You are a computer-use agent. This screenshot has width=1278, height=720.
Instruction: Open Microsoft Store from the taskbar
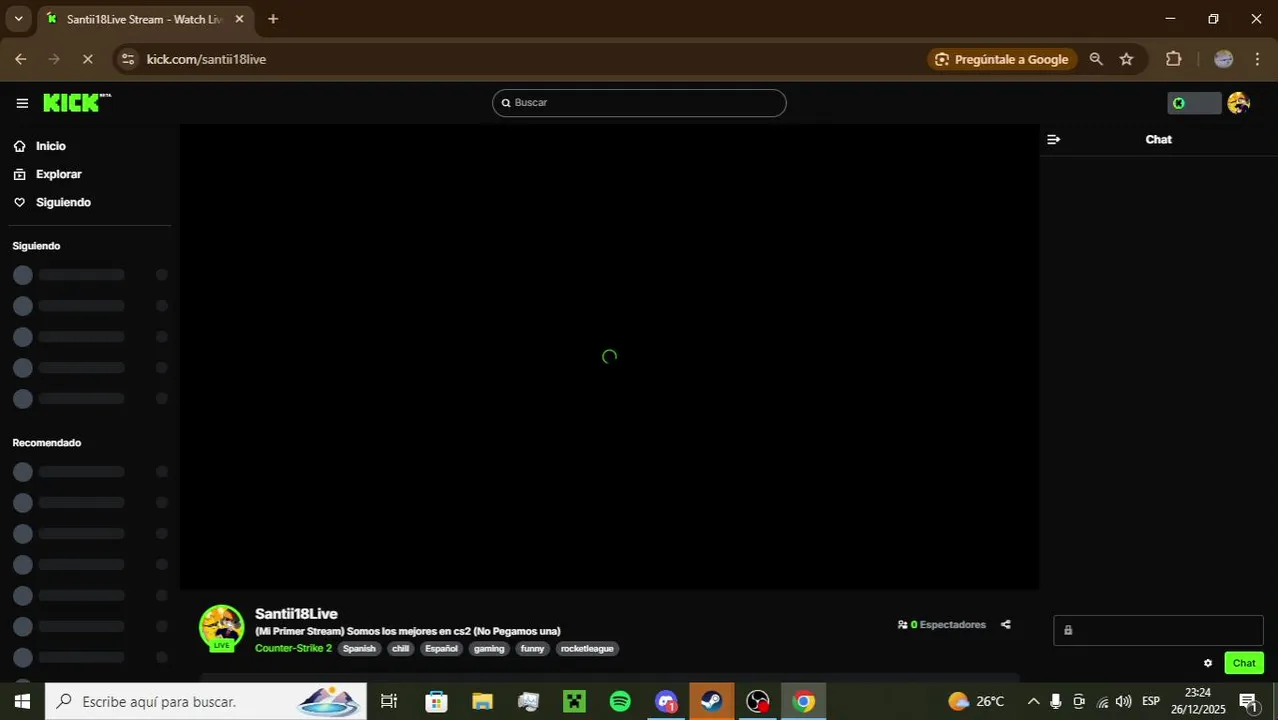436,701
